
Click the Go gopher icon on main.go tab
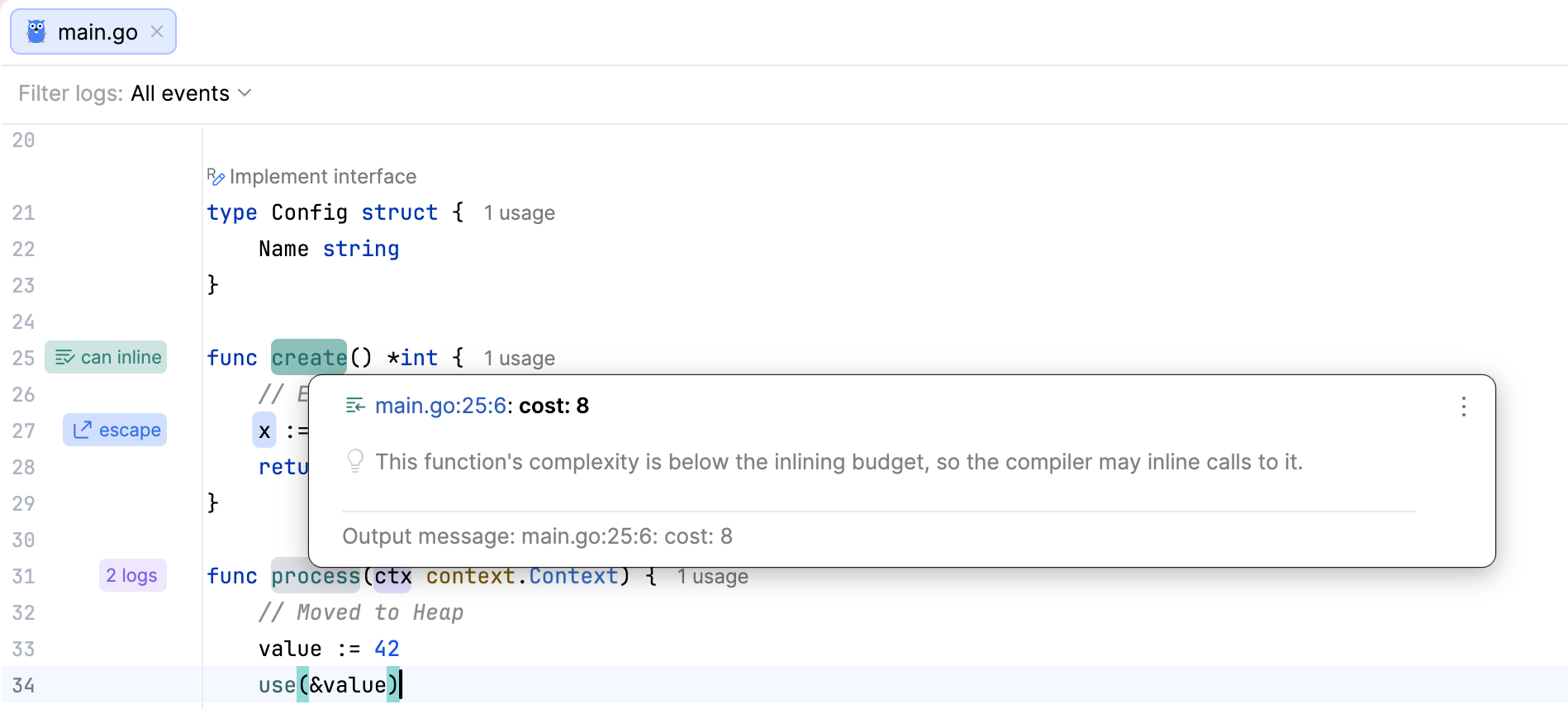click(36, 32)
